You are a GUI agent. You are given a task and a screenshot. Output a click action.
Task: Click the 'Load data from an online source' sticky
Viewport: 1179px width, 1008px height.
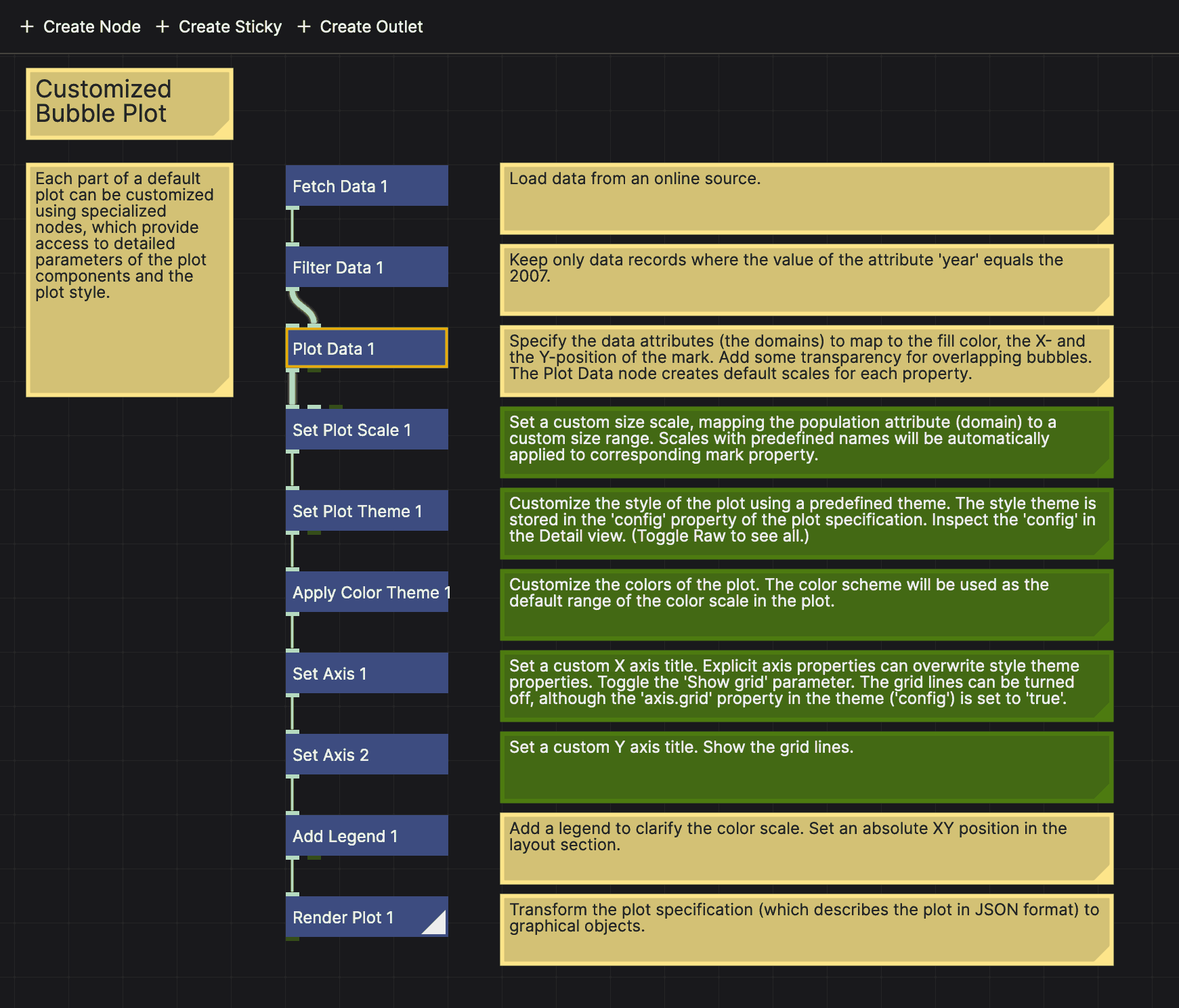point(807,198)
